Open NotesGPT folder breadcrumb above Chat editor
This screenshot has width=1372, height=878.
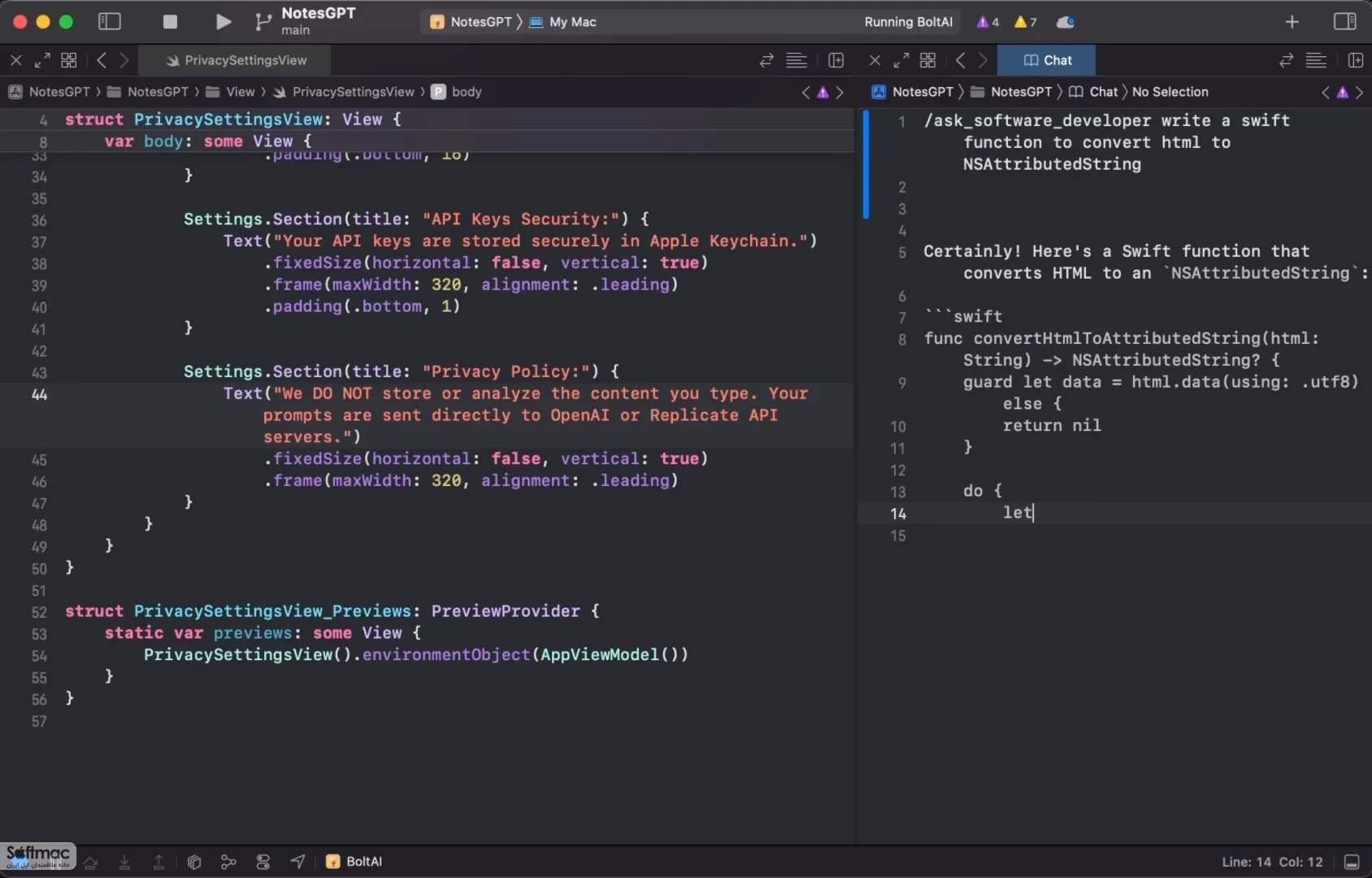(x=1012, y=92)
